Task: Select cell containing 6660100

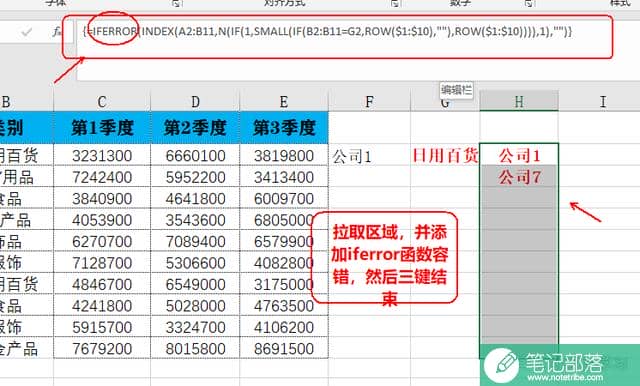Action: [x=195, y=155]
